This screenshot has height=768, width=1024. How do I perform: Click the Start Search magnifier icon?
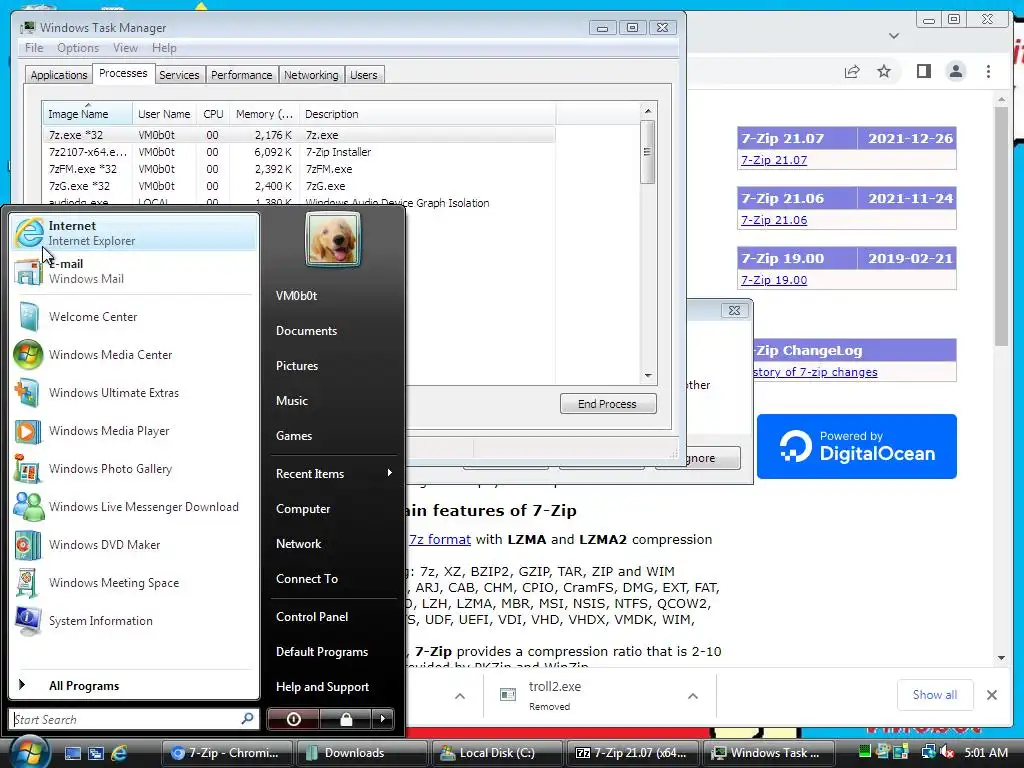point(247,718)
